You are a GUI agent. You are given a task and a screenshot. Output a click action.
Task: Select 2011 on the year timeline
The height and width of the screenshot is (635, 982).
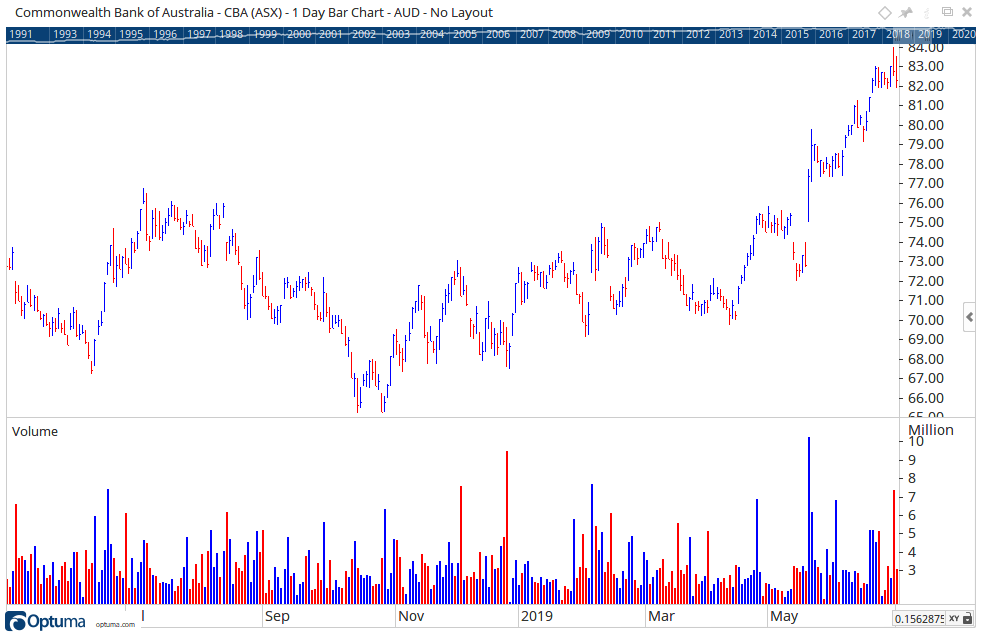(664, 34)
